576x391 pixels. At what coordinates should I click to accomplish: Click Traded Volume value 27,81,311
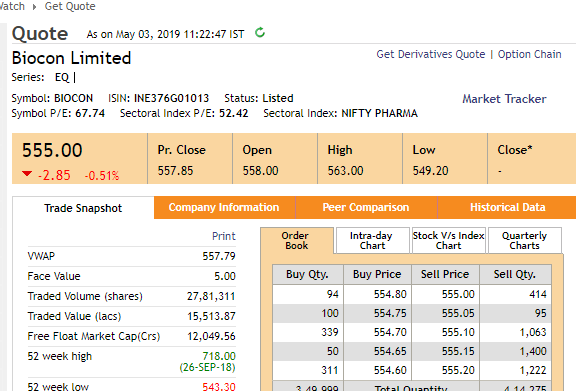[211, 296]
